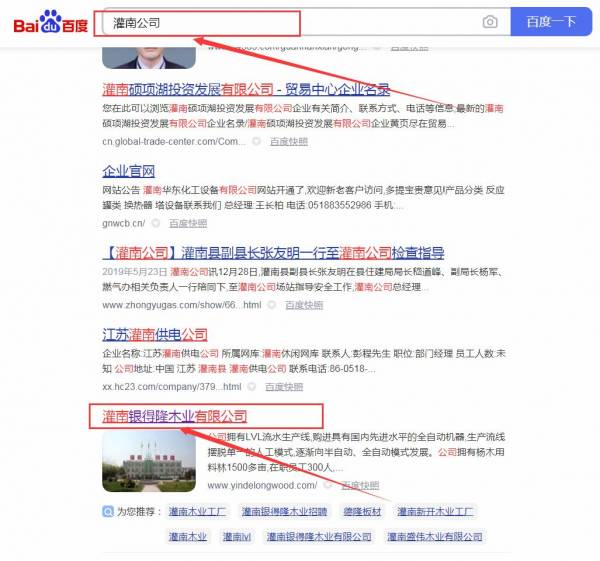Click the magnifier icon beside 为您推荐

[x=108, y=512]
